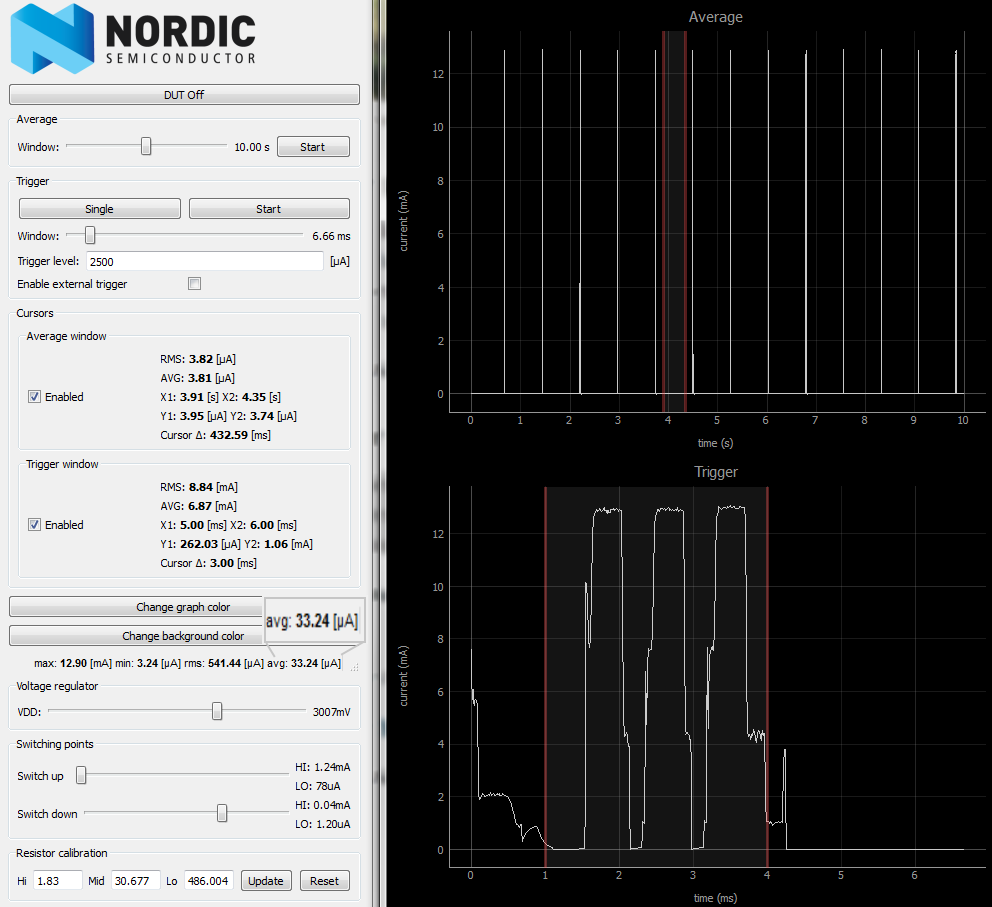992x907 pixels.
Task: Adjust the Average window slider handle
Action: (146, 146)
